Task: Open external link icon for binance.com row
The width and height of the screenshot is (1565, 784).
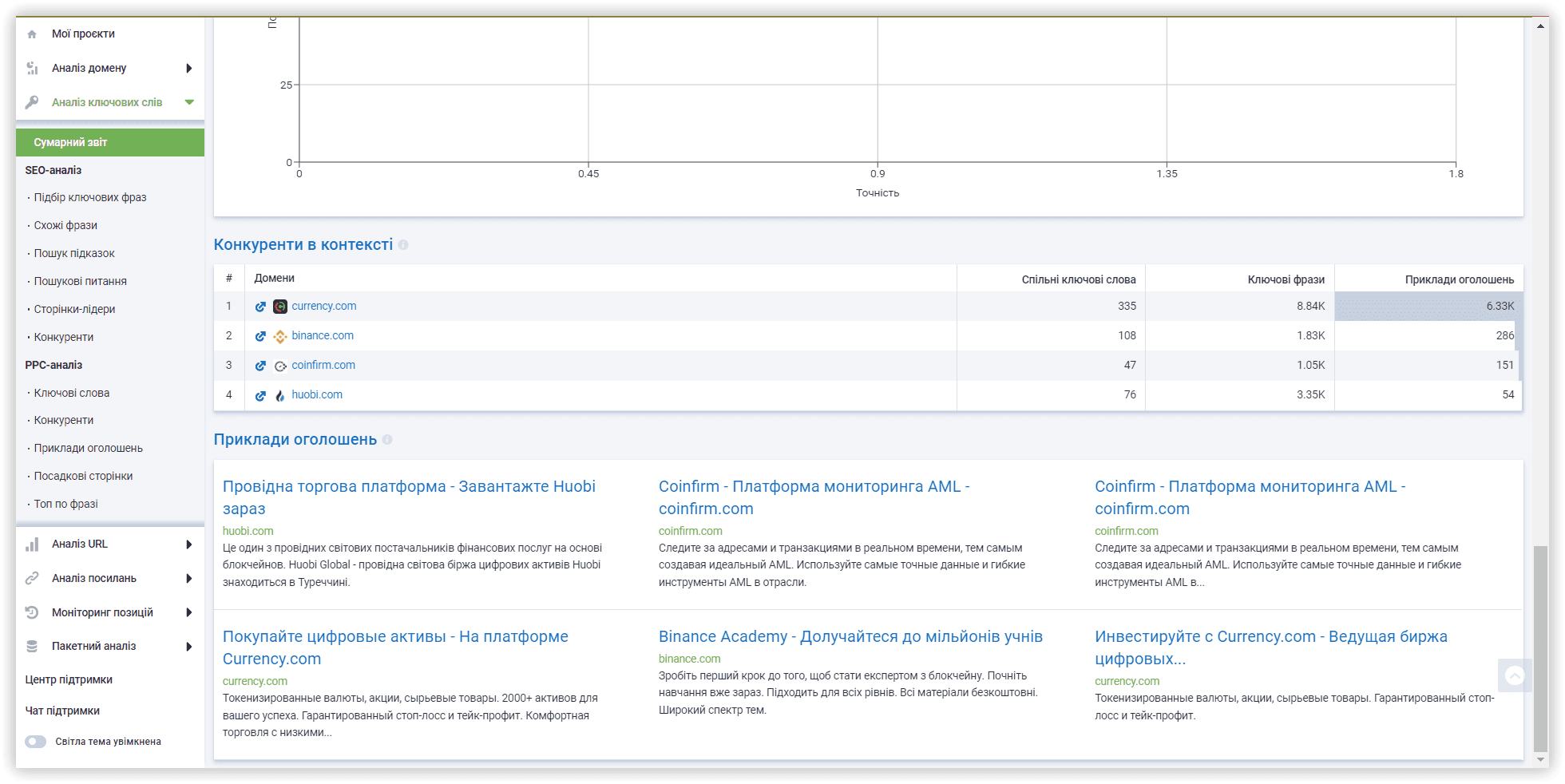Action: tap(260, 336)
